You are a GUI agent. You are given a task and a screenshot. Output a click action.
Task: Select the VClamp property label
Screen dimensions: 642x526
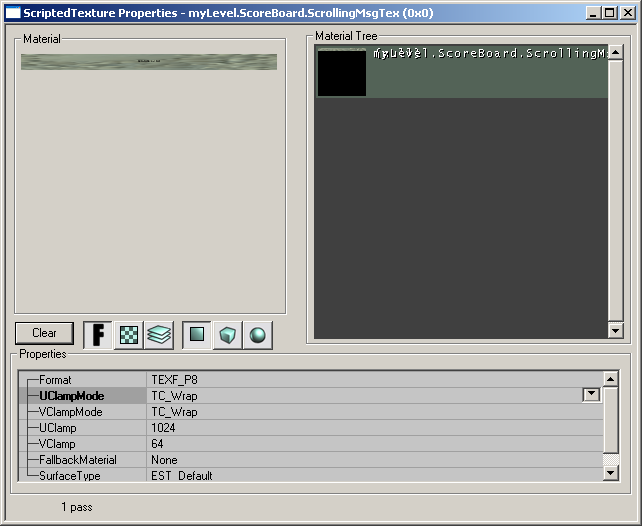(57, 444)
